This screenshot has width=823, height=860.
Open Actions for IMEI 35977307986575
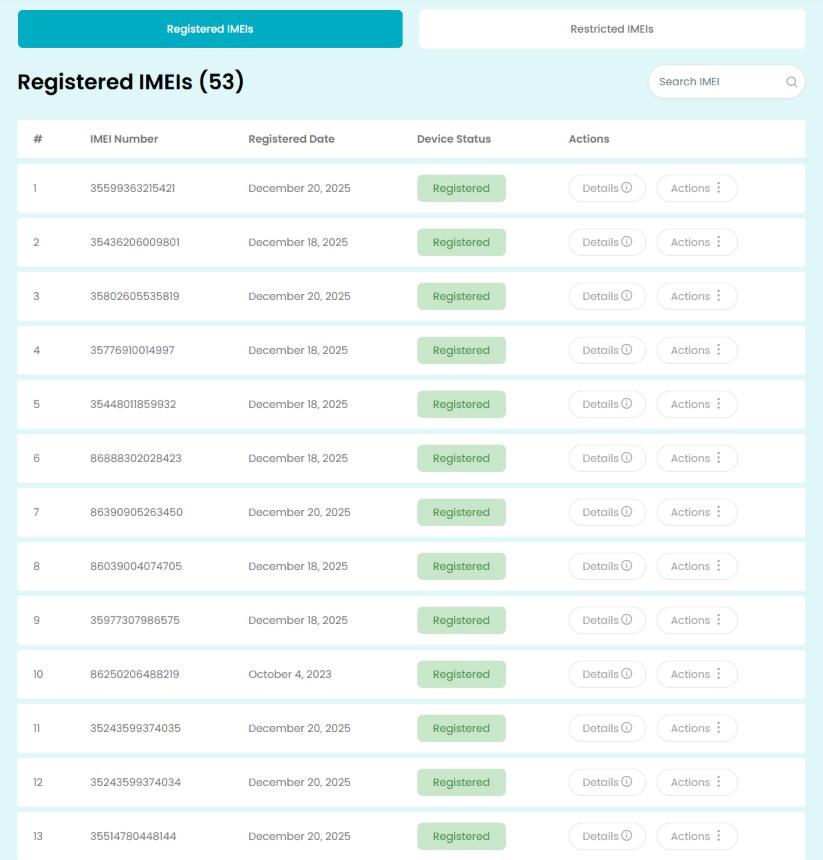click(x=697, y=620)
